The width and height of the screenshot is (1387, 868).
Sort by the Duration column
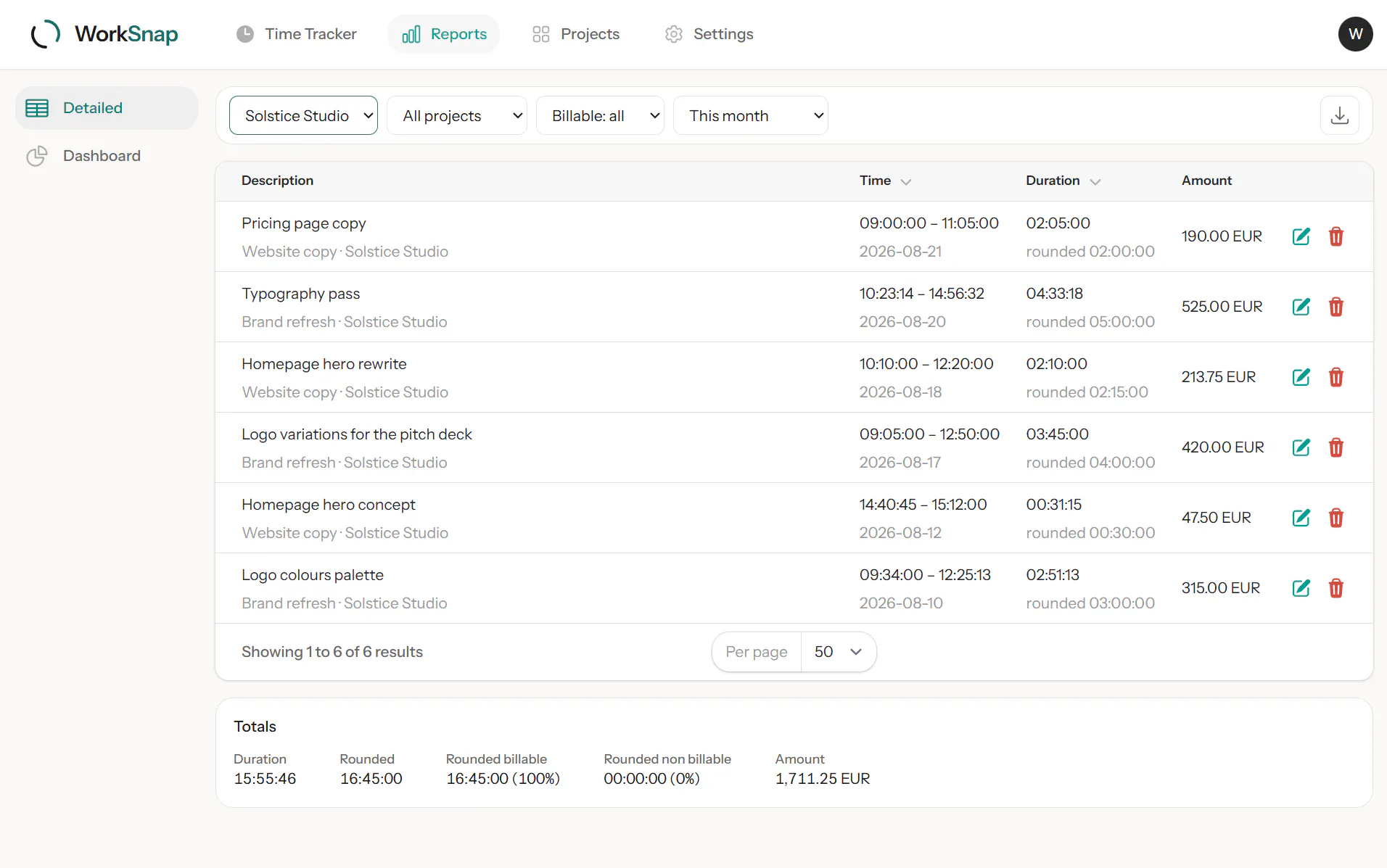tap(1063, 181)
